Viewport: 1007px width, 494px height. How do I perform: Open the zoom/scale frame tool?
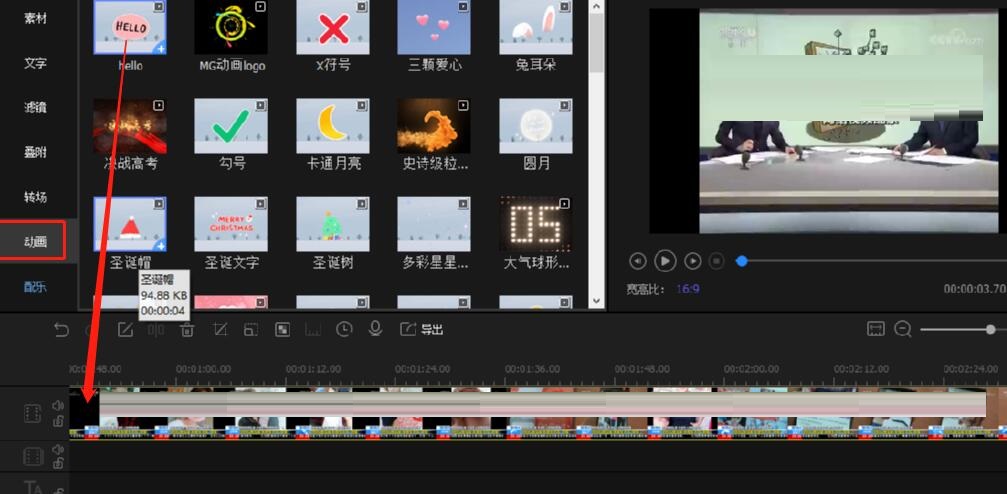point(250,330)
